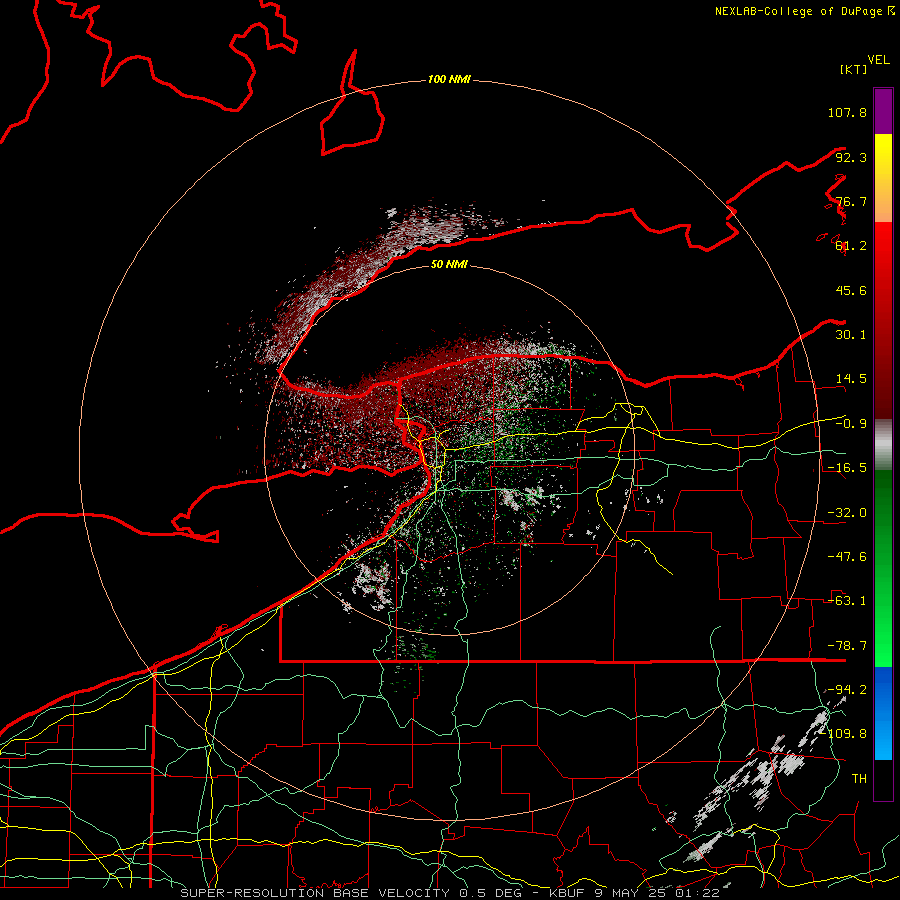The image size is (900, 900).
Task: Click the -47.6 velocity scale value
Action: (847, 557)
